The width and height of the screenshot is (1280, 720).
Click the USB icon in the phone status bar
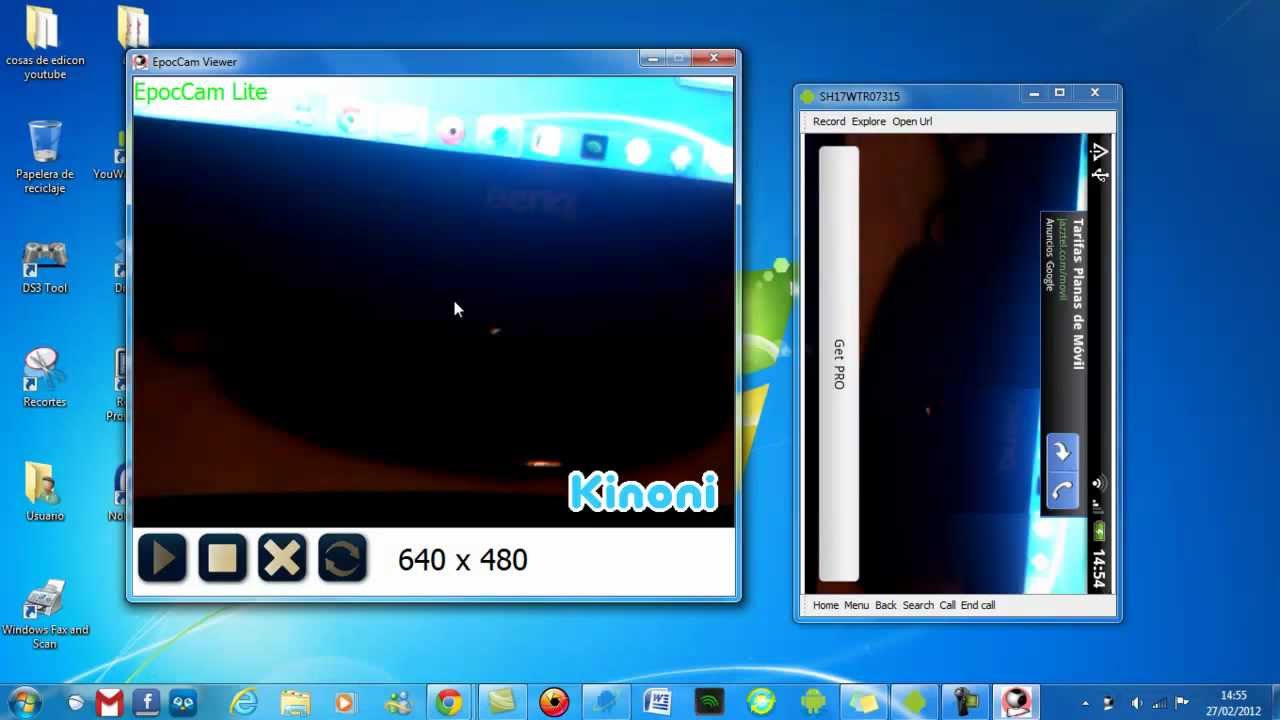tap(1100, 175)
